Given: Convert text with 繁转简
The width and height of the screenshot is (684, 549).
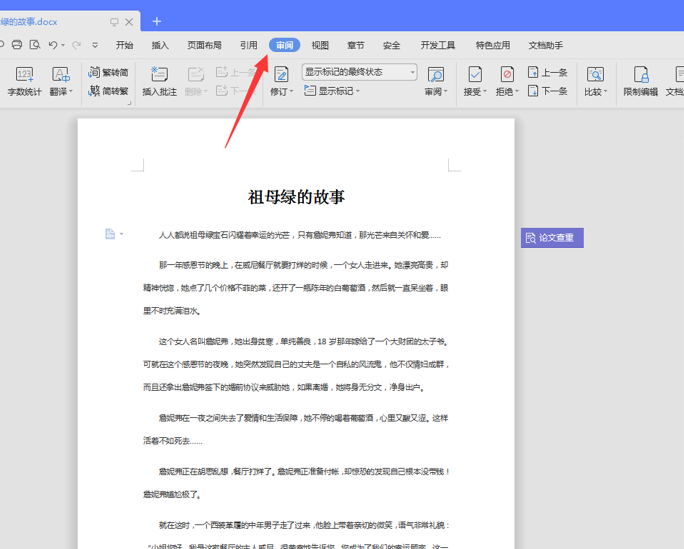Looking at the screenshot, I should point(108,72).
